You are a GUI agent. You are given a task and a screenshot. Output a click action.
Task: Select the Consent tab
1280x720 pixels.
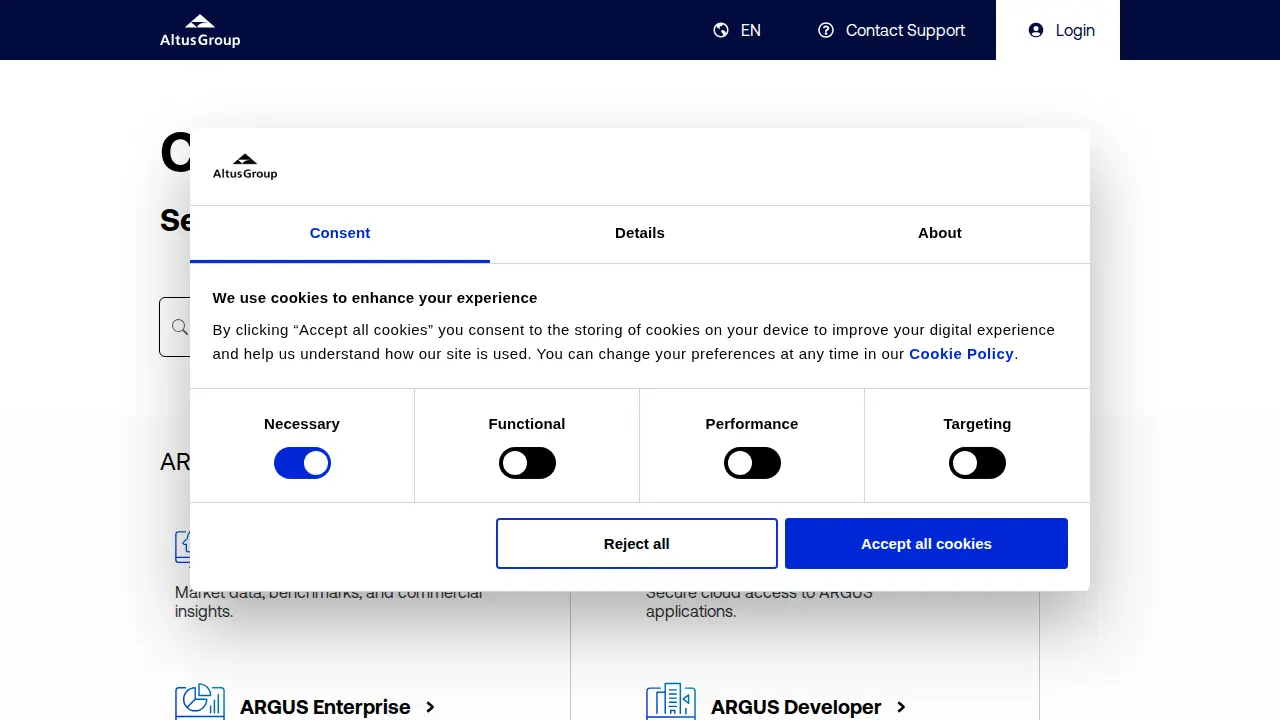(340, 233)
